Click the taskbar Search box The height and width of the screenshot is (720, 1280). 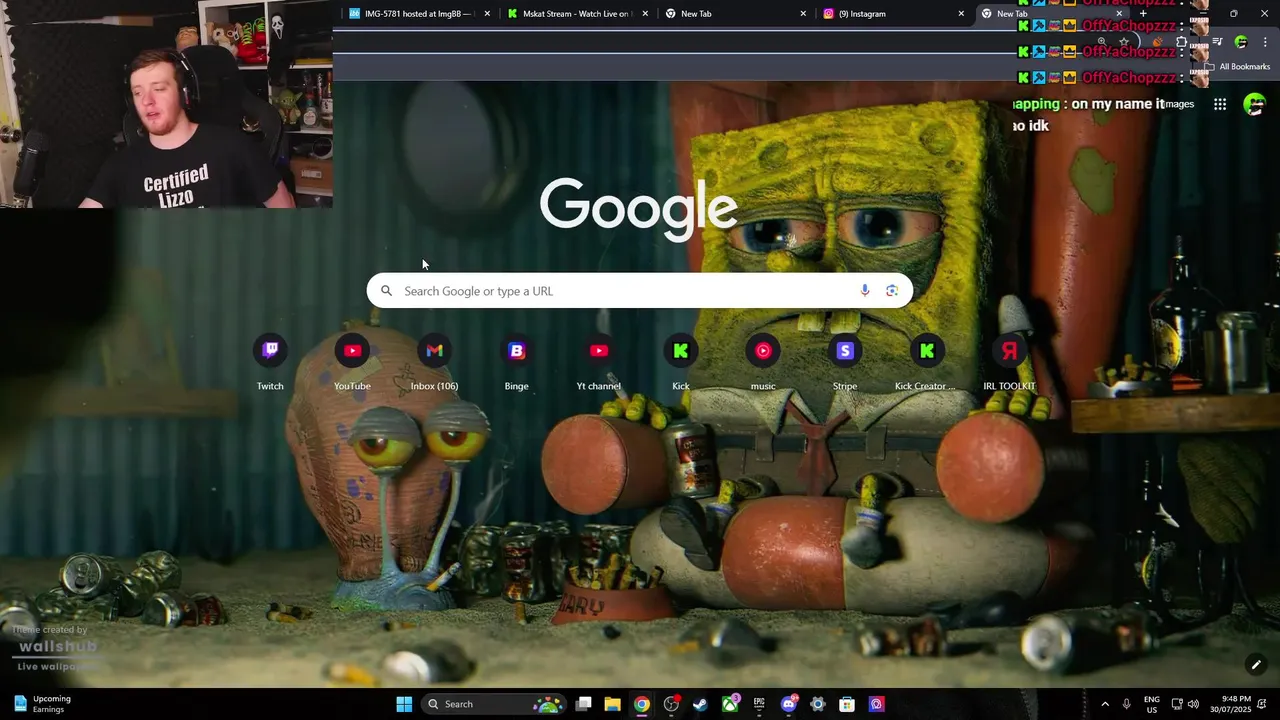click(x=494, y=704)
